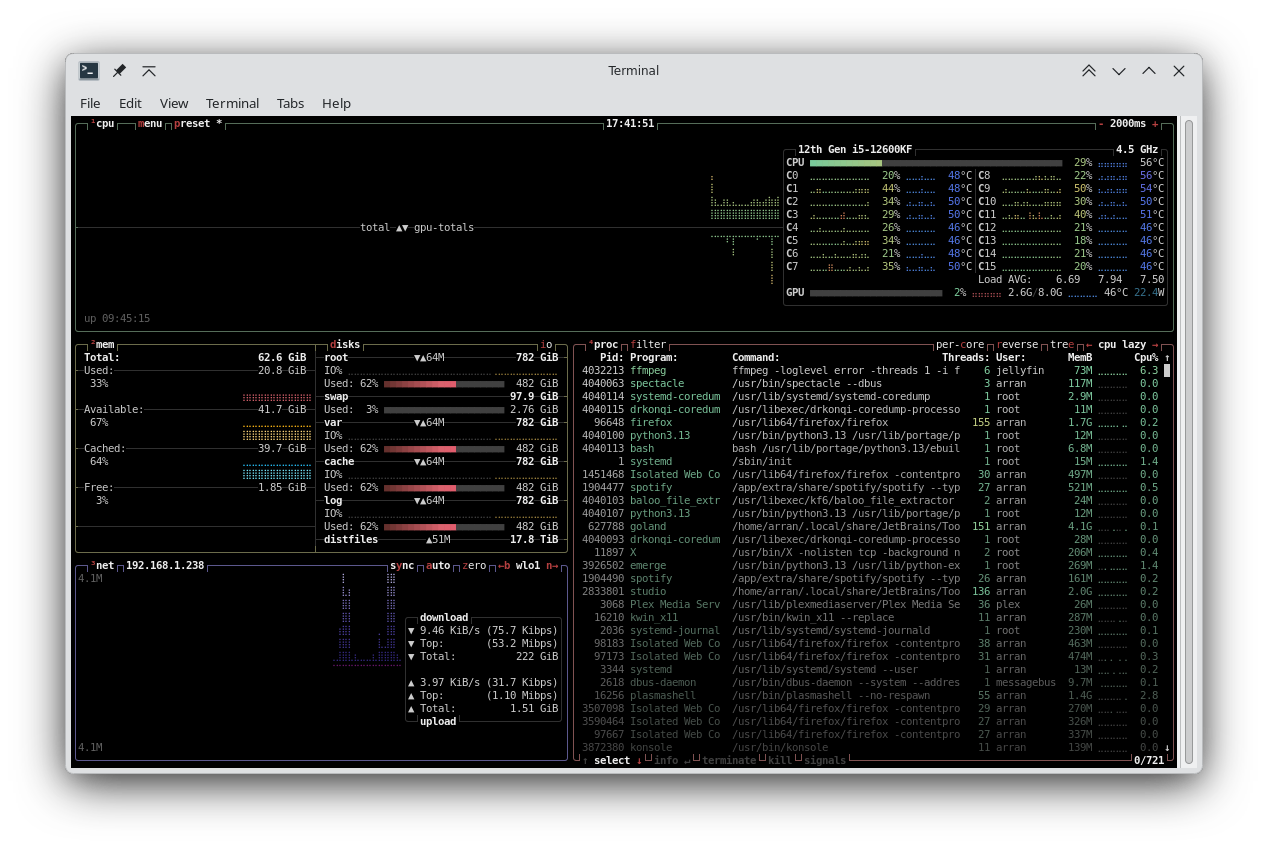Viewport: 1268px width, 851px height.
Task: Open the Edit menu
Action: 130,103
